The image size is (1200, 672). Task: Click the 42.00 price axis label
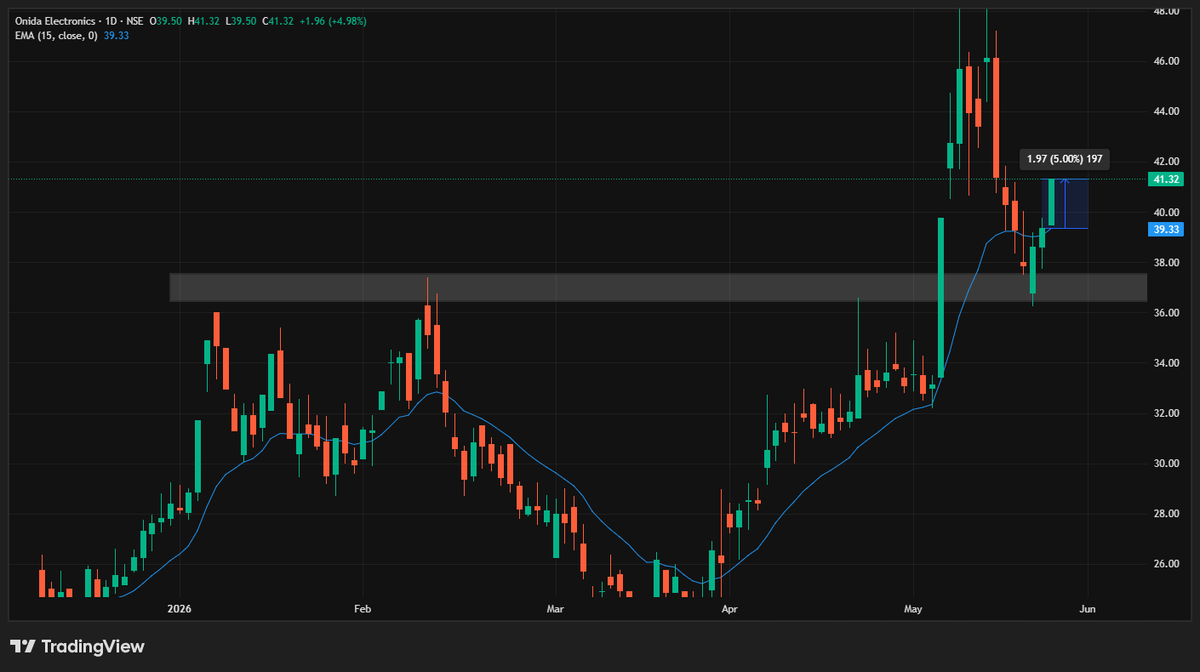[1166, 161]
